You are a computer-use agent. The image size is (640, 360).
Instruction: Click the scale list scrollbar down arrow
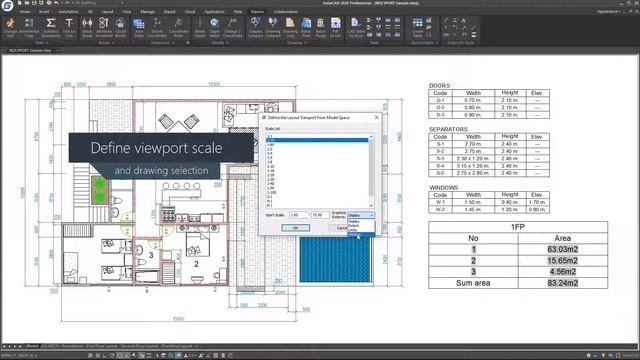371,205
